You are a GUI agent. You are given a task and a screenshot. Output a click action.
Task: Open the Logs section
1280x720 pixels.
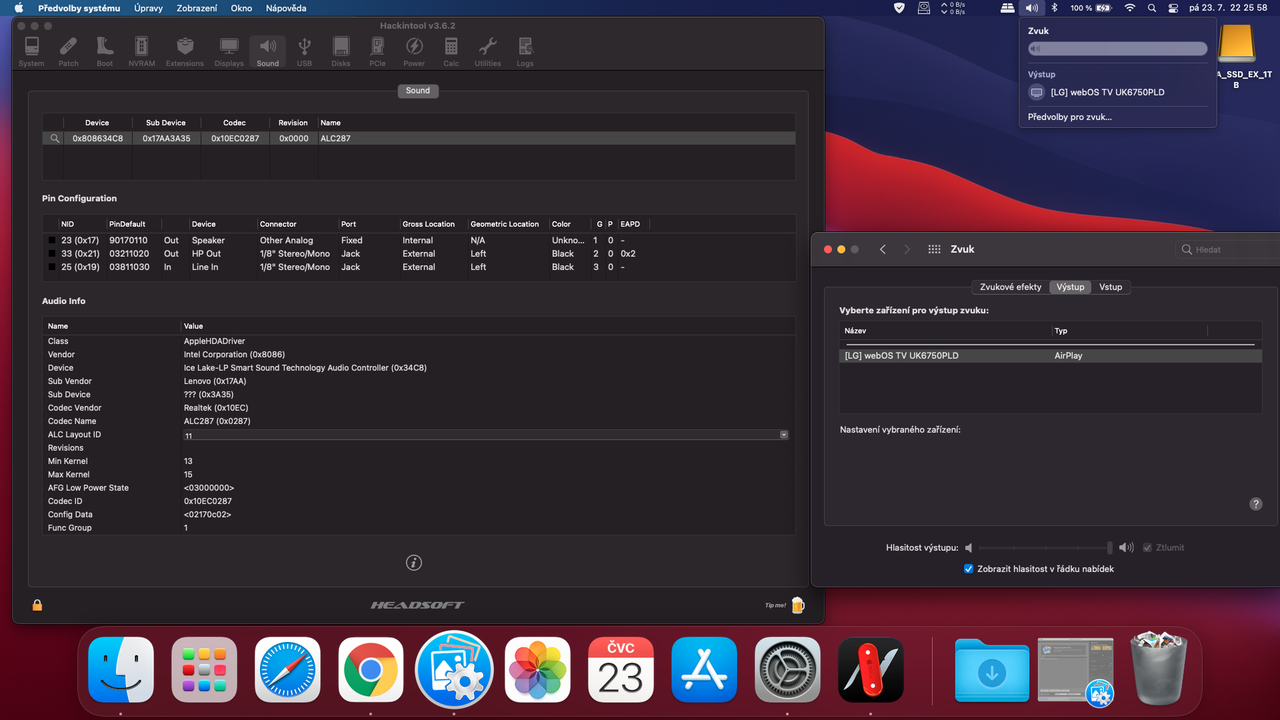(x=525, y=51)
